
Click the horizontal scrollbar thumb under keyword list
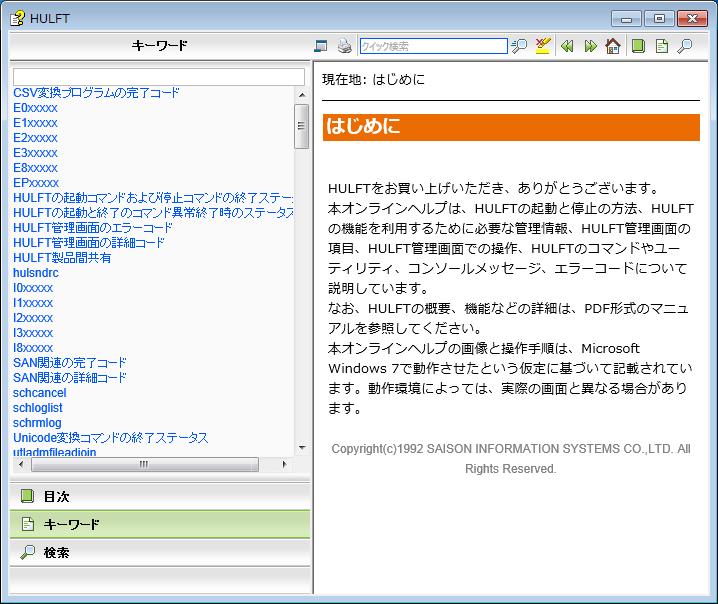[x=145, y=464]
